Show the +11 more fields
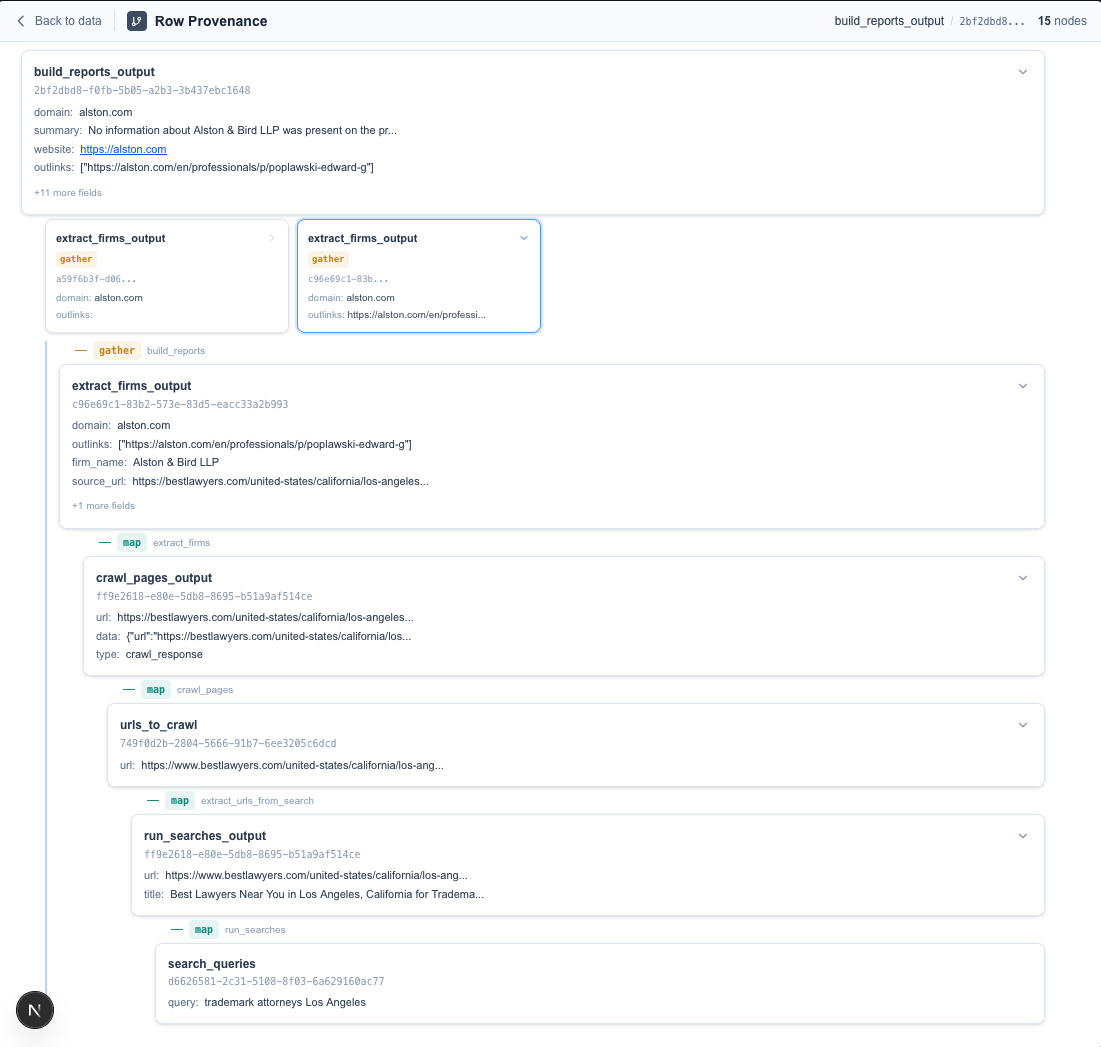 point(67,193)
